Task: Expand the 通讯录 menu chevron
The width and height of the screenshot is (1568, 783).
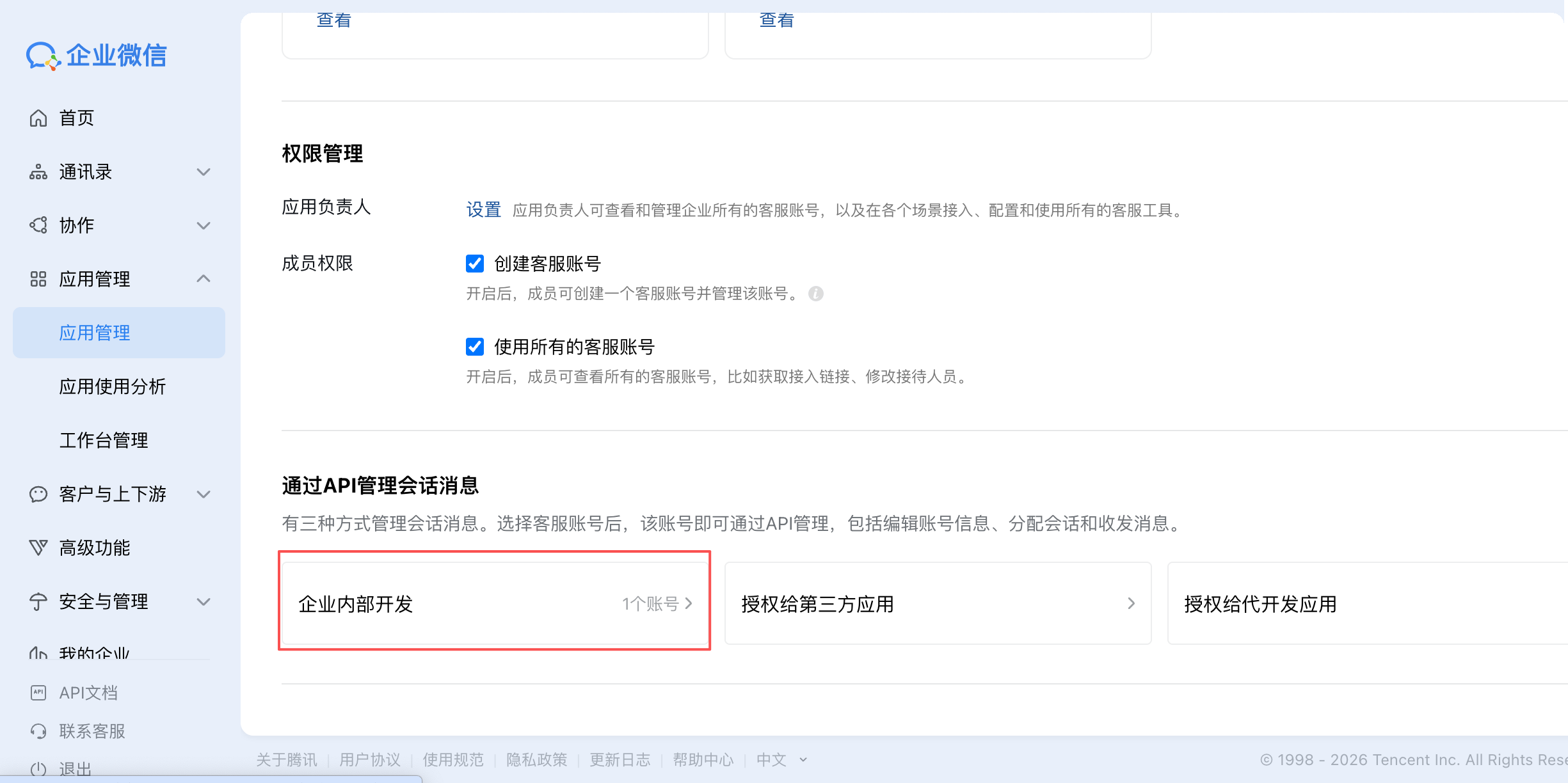Action: pos(204,172)
